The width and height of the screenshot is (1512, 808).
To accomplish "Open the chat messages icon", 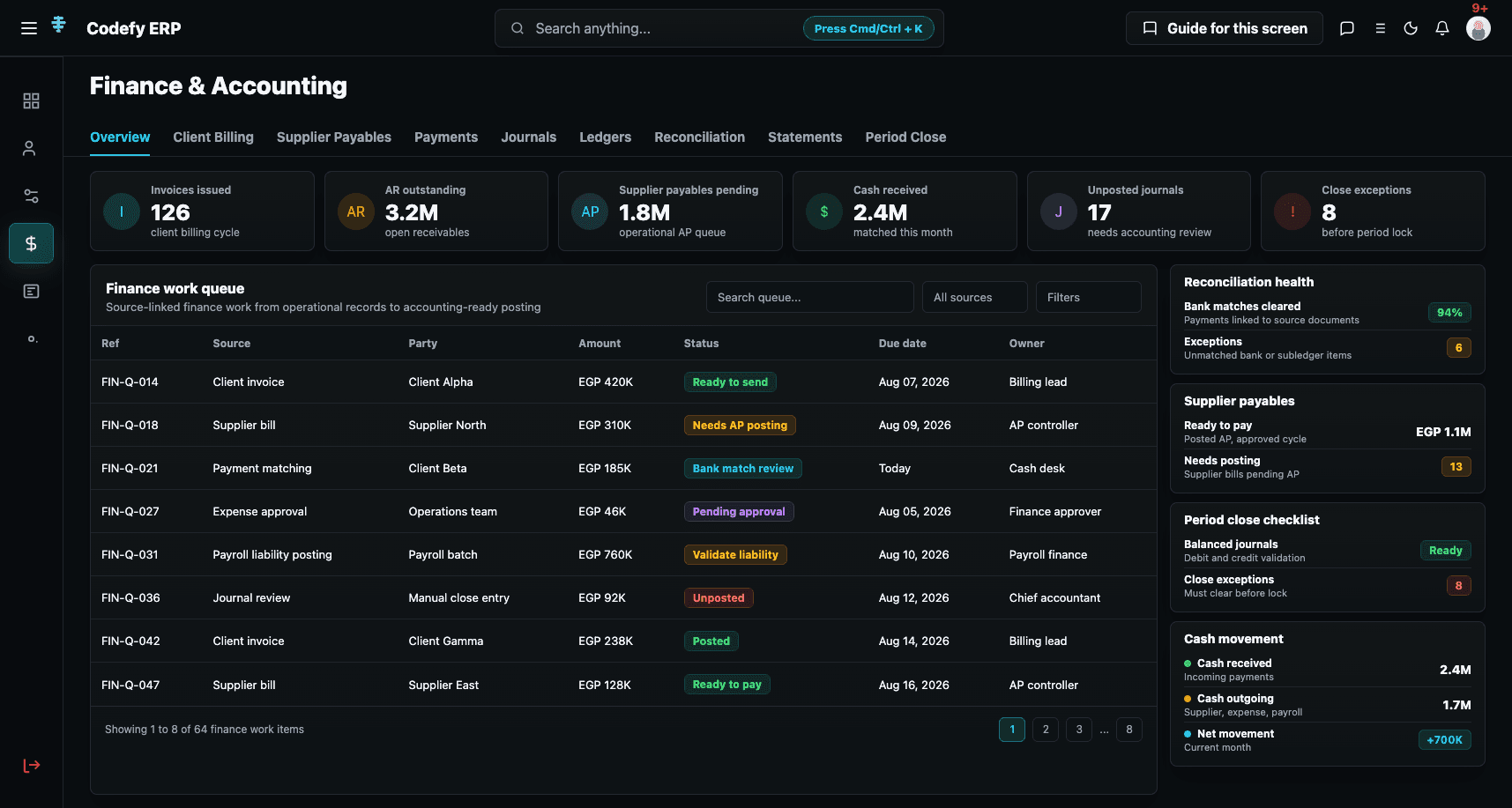I will click(1347, 28).
